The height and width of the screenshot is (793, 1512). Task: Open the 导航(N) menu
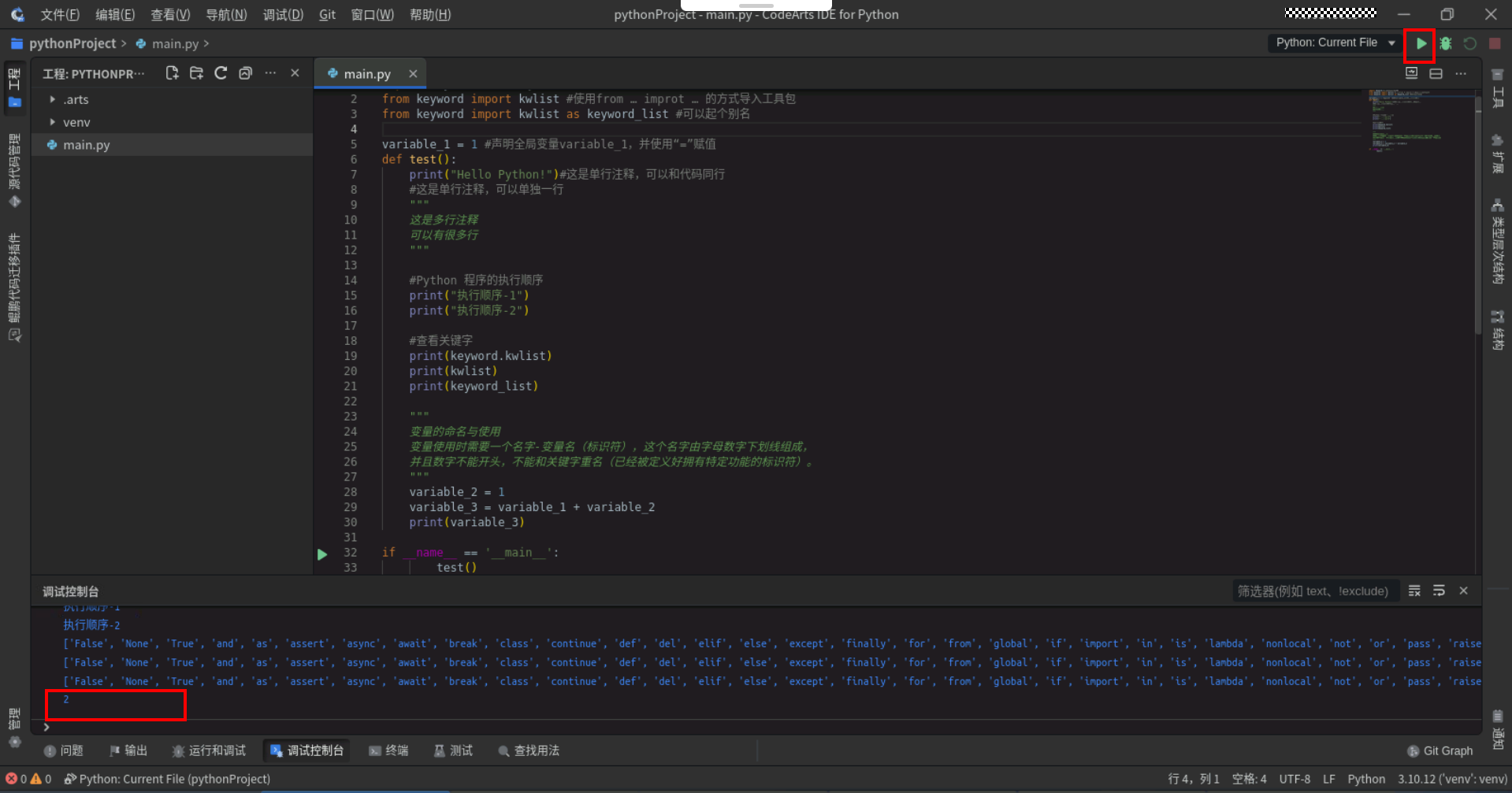(226, 14)
